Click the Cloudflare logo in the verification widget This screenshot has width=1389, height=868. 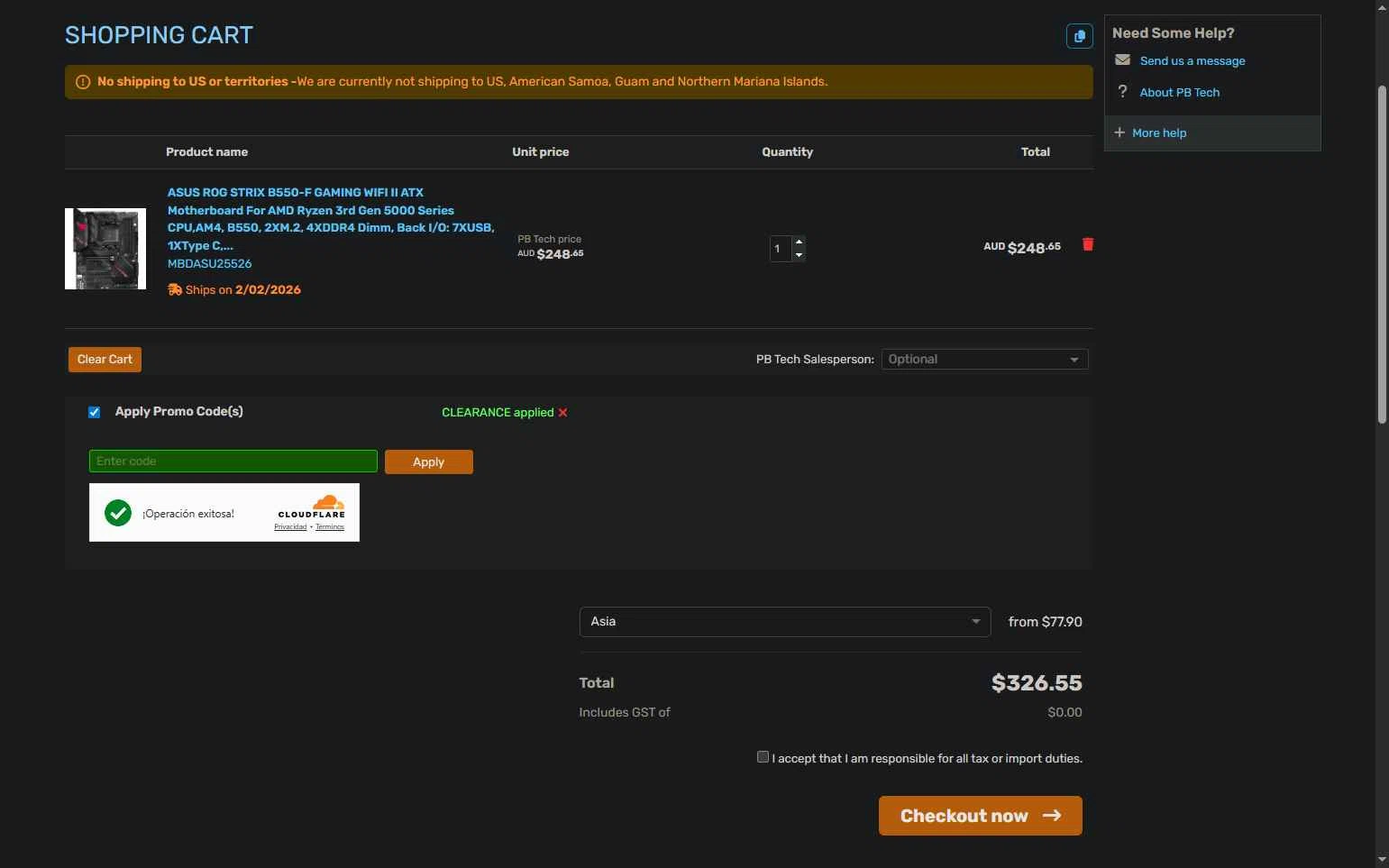tap(311, 507)
